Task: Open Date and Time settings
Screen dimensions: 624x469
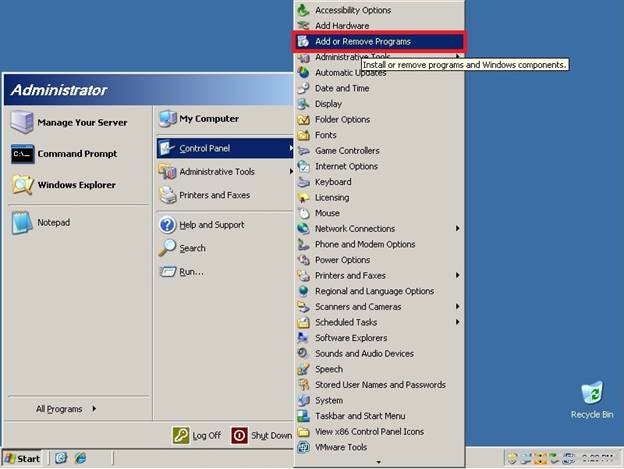Action: coord(341,89)
